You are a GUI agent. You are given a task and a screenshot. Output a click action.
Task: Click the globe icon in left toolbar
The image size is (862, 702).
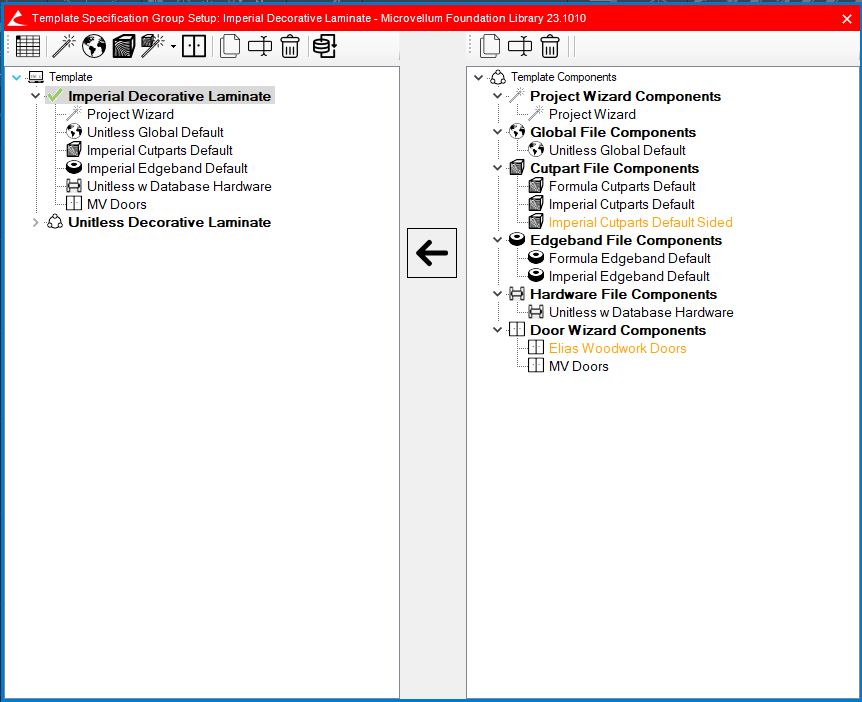pos(94,46)
